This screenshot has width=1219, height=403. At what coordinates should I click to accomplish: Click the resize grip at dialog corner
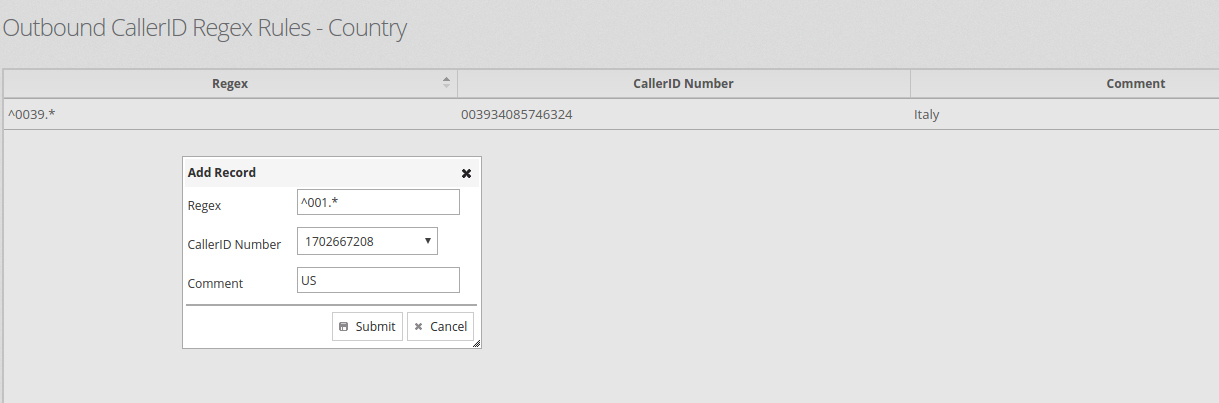476,343
